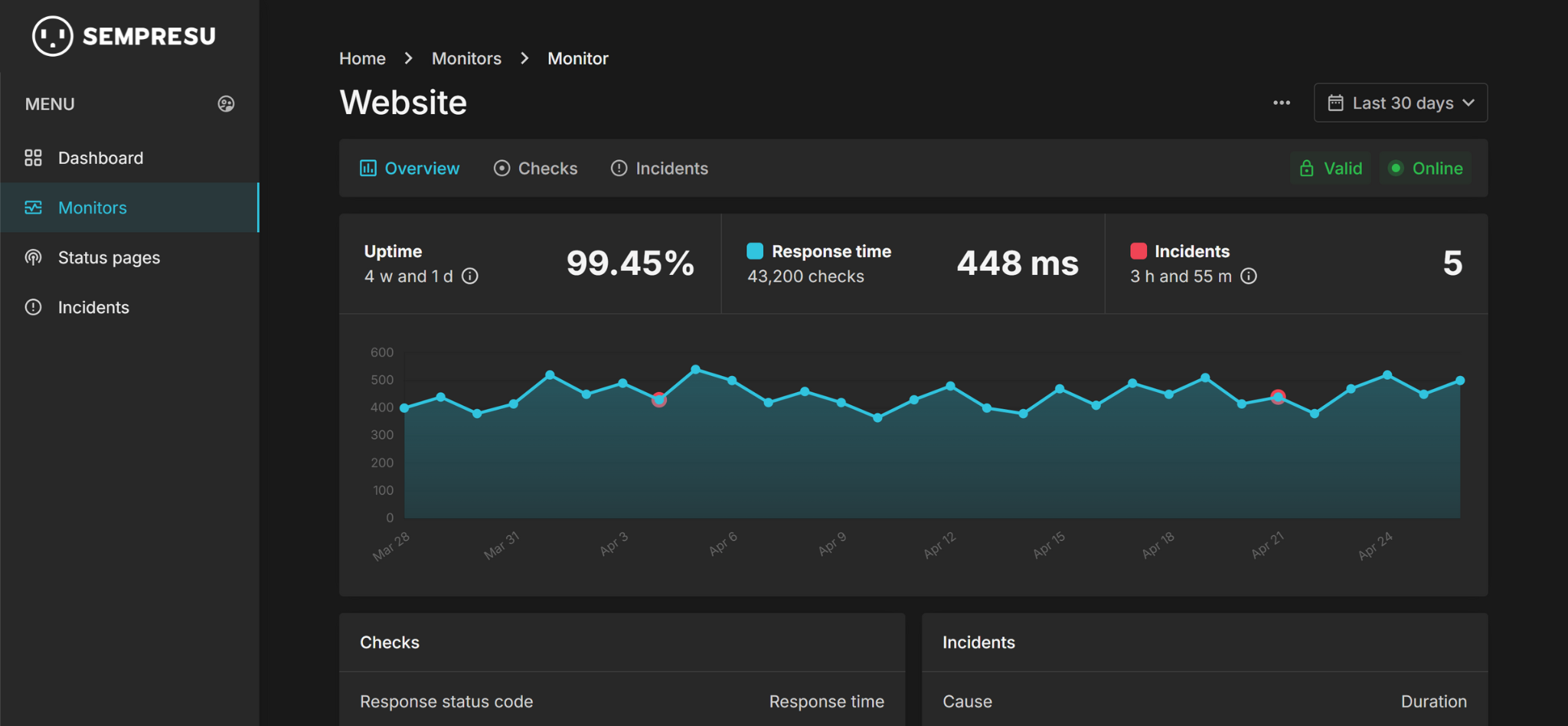The width and height of the screenshot is (1568, 726).
Task: Click the red incident marker near Apr 21
Action: click(1278, 397)
